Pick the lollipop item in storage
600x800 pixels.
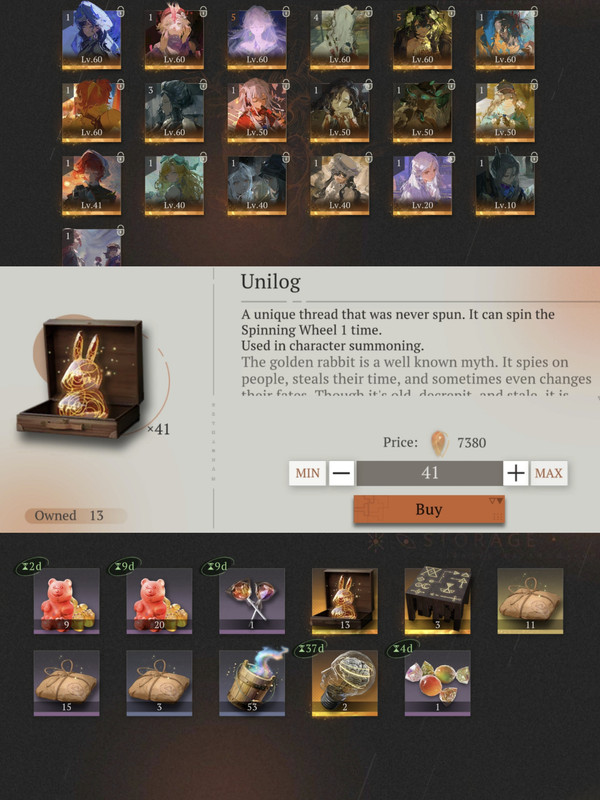(252, 601)
